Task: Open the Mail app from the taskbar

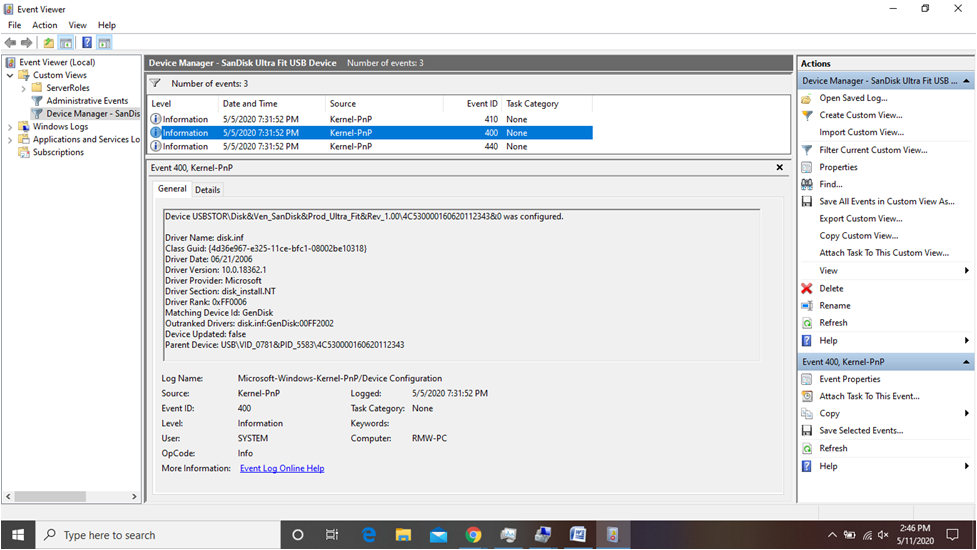Action: [x=439, y=535]
